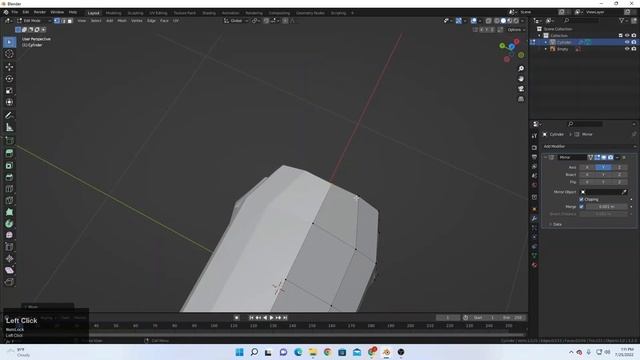This screenshot has height=360, width=640.
Task: Toggle mirror Axis Z button
Action: [x=619, y=167]
